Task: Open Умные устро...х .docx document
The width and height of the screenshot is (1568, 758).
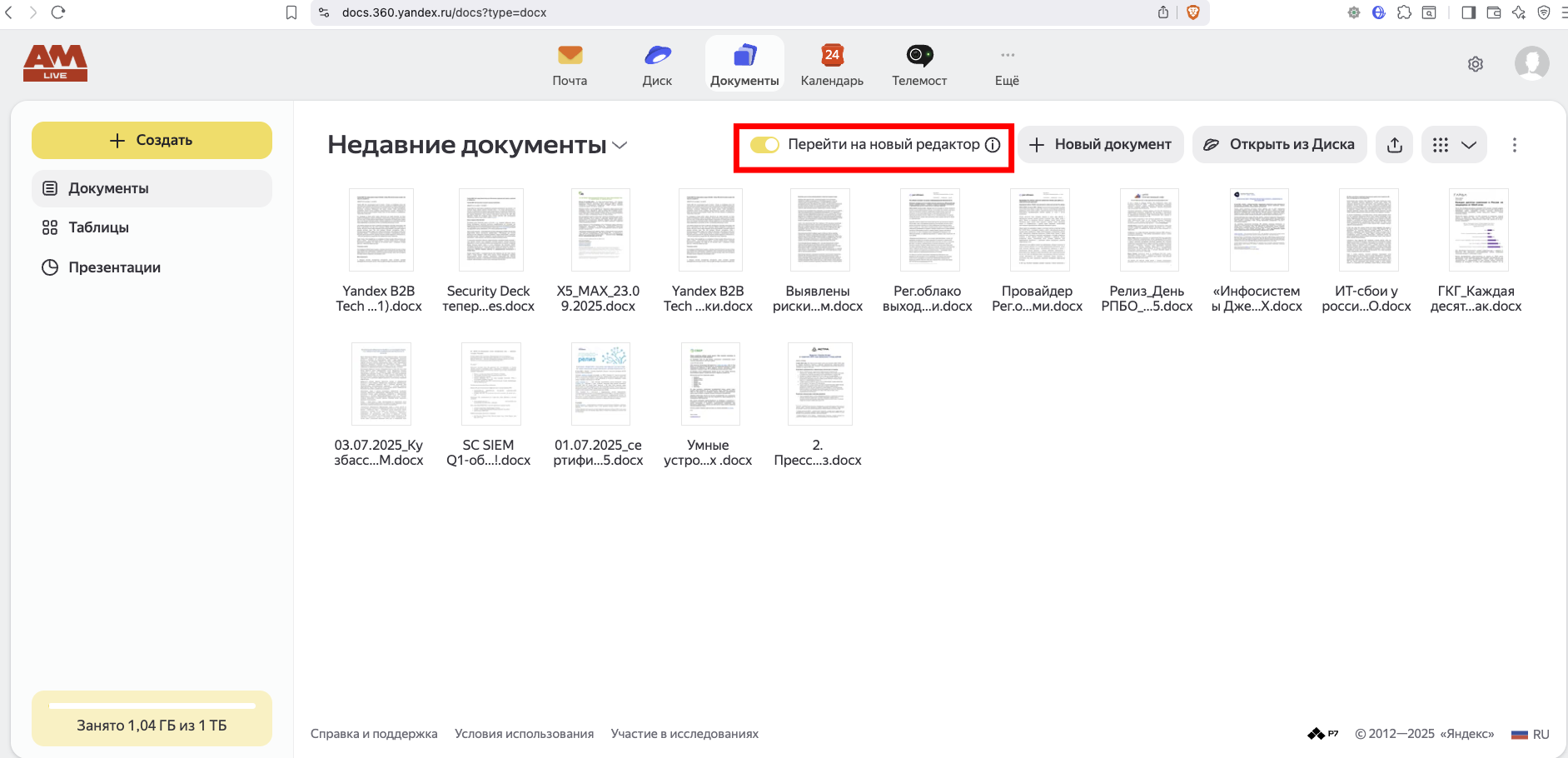Action: click(x=709, y=405)
